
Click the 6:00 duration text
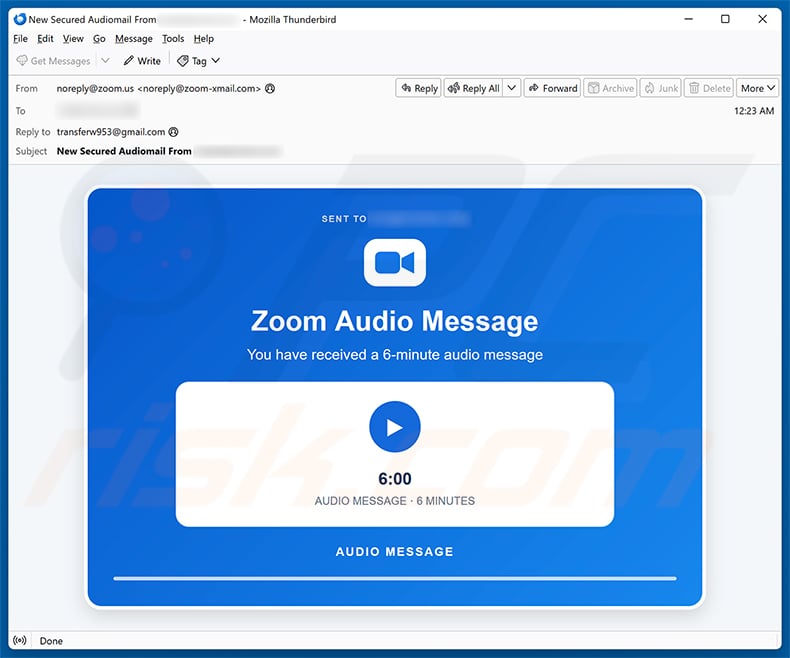394,479
